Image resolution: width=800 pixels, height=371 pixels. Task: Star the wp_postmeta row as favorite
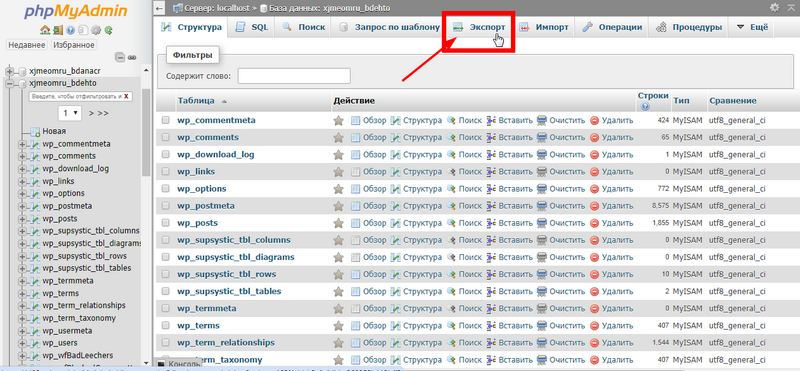pyautogui.click(x=338, y=206)
